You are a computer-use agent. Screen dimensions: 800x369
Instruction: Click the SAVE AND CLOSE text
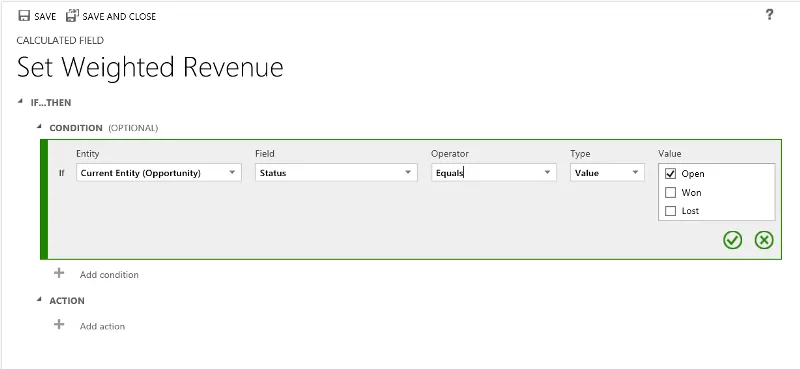tap(119, 17)
